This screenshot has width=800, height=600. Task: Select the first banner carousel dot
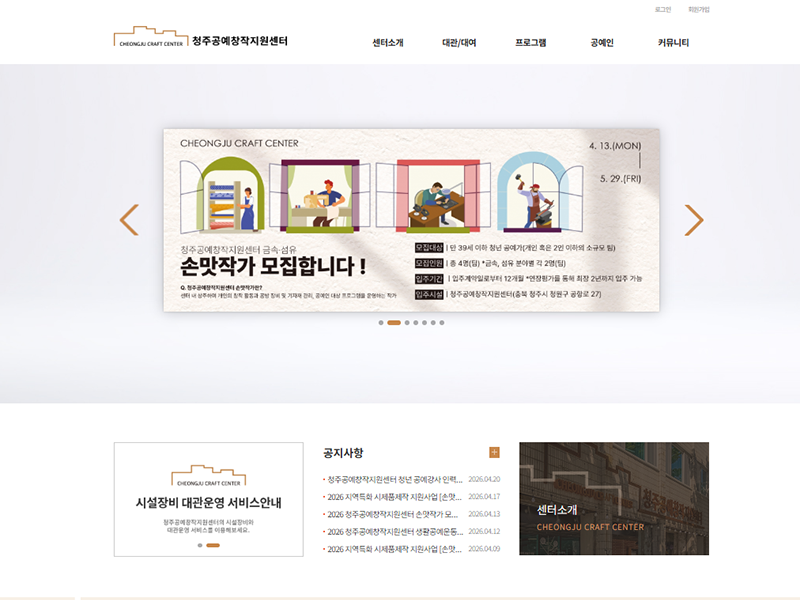coord(381,322)
